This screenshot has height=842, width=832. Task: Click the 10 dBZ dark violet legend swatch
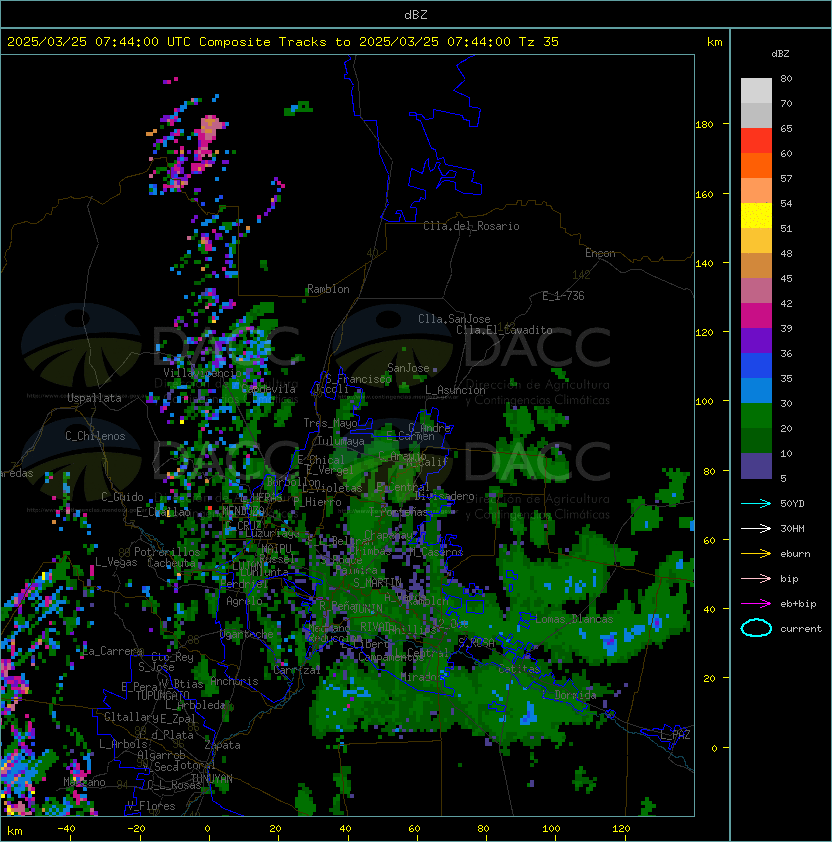(756, 466)
